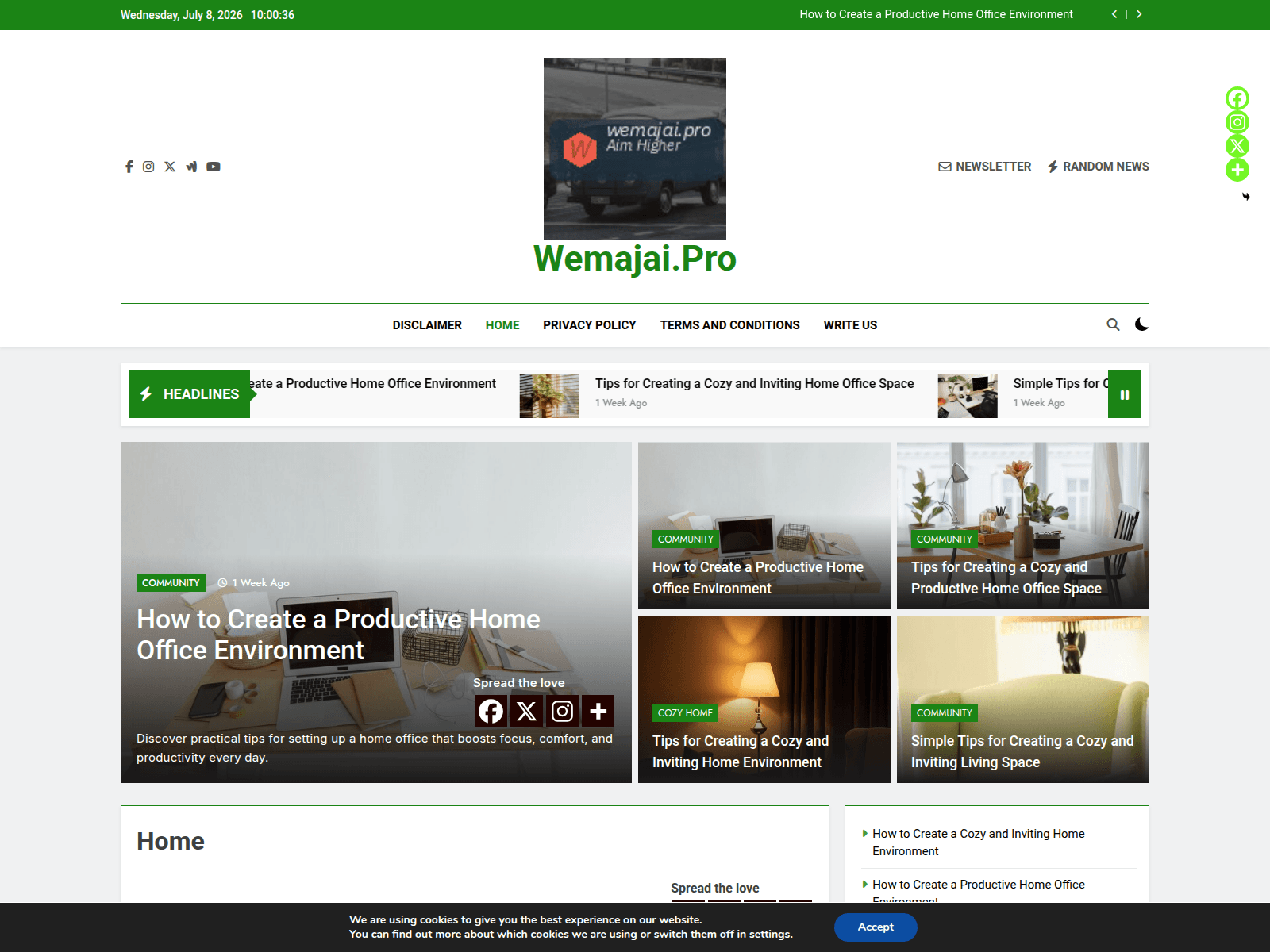Open the Disclaimer menu item
Image resolution: width=1270 pixels, height=952 pixels.
pyautogui.click(x=427, y=325)
